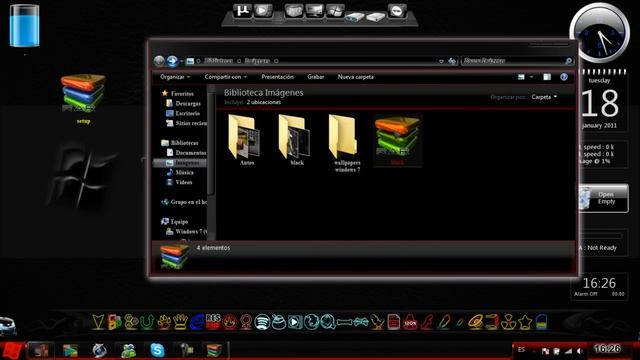Select Grupo en el hogar item

[184, 202]
